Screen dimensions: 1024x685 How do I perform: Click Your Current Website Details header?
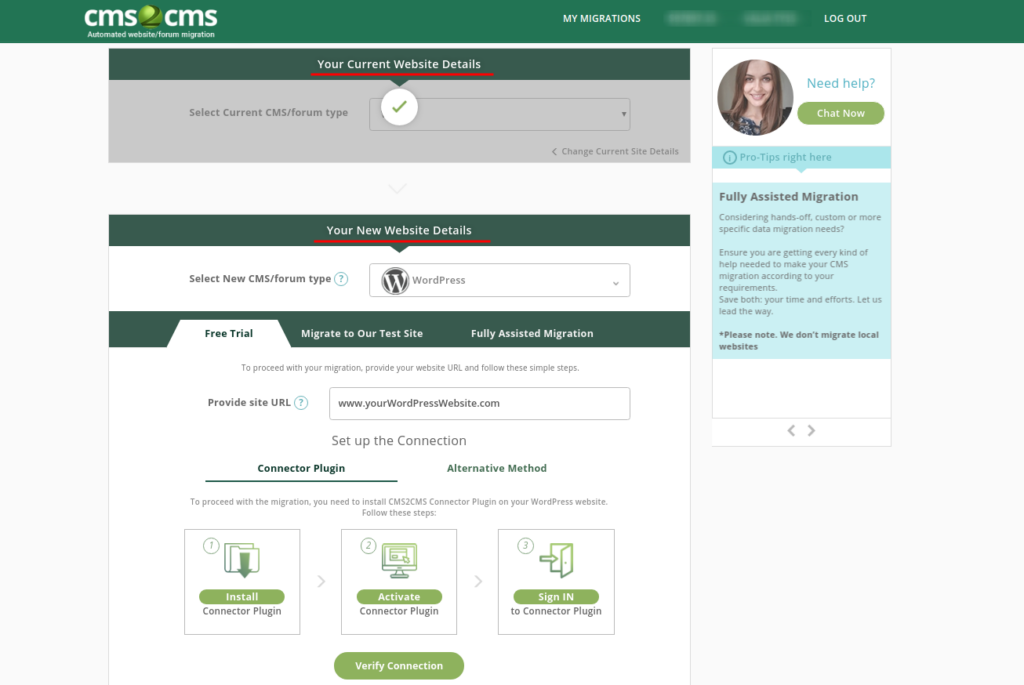[x=399, y=64]
